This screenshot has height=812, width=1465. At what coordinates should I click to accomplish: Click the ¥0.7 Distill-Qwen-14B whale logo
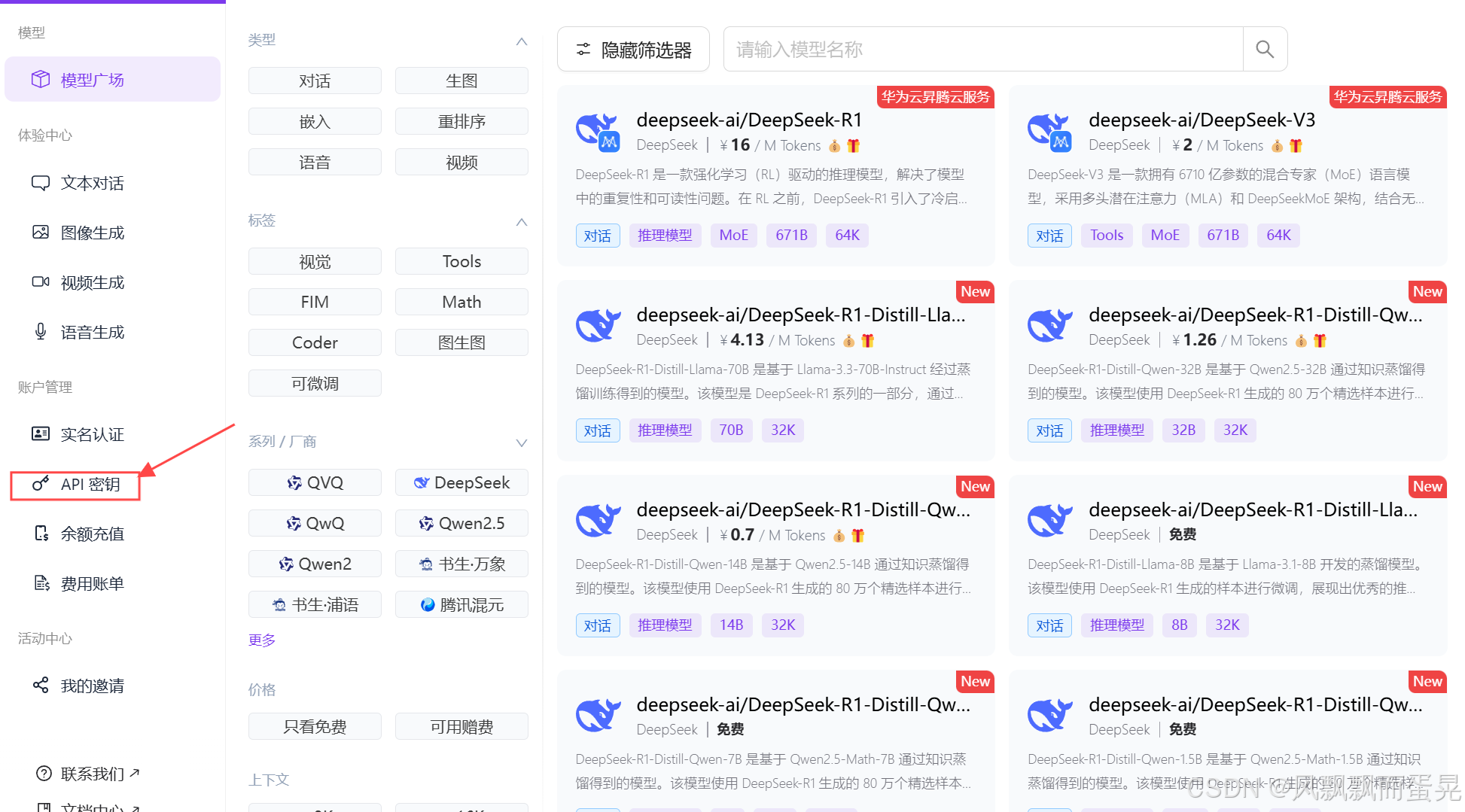coord(598,521)
